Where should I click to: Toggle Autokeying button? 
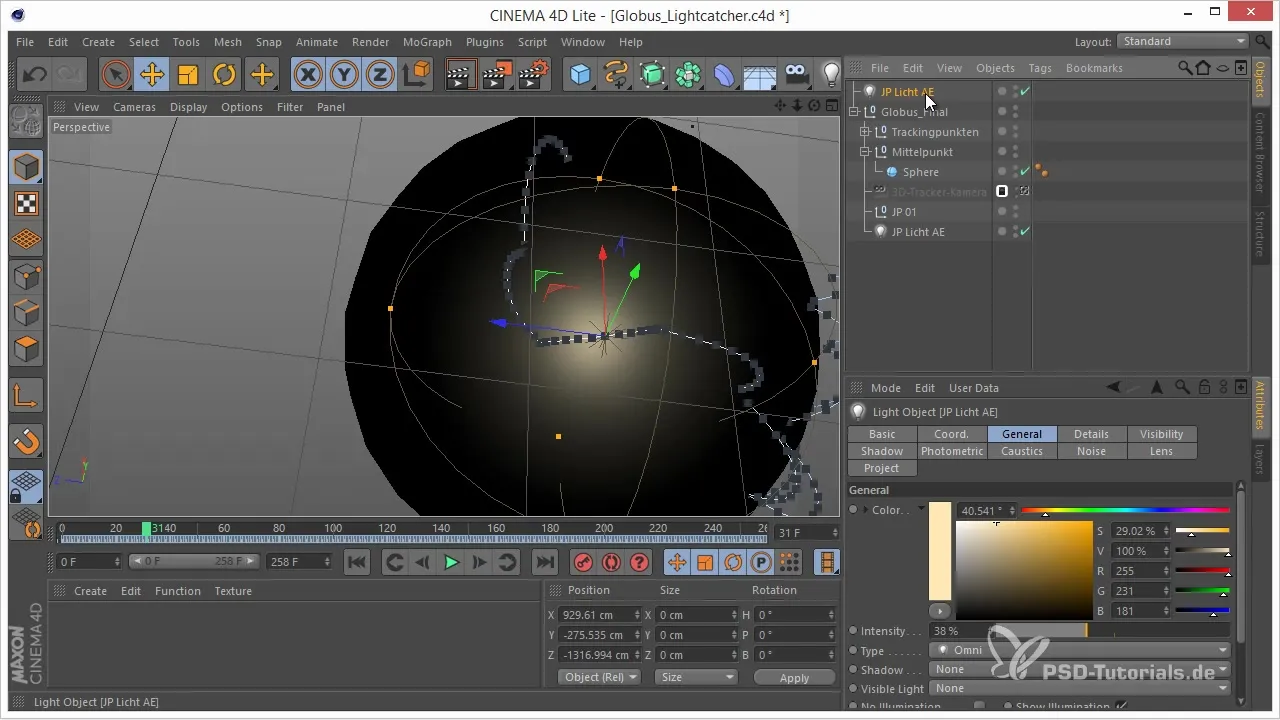611,563
